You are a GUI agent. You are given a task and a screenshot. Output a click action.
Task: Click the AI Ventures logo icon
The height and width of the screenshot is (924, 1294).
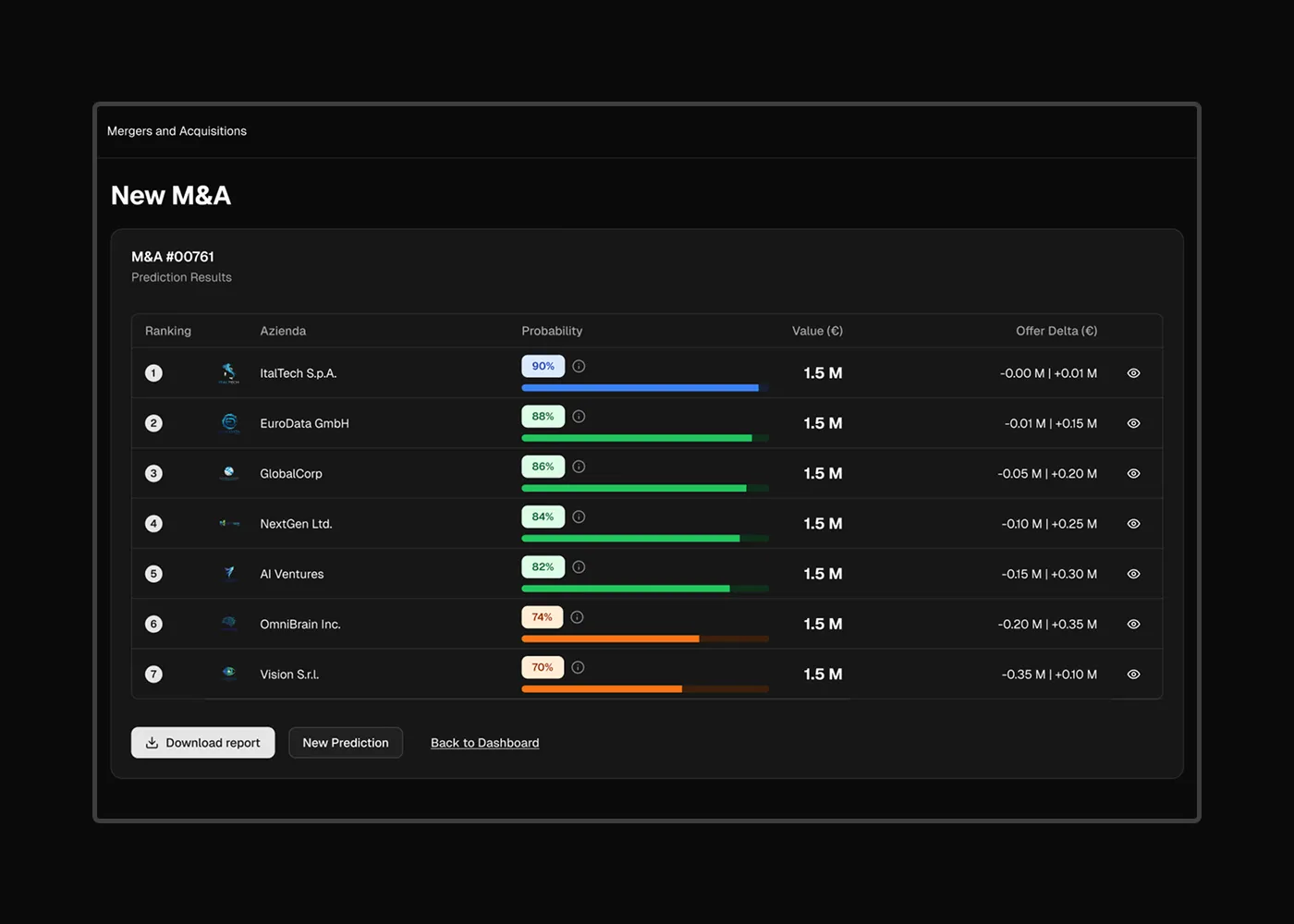(229, 574)
